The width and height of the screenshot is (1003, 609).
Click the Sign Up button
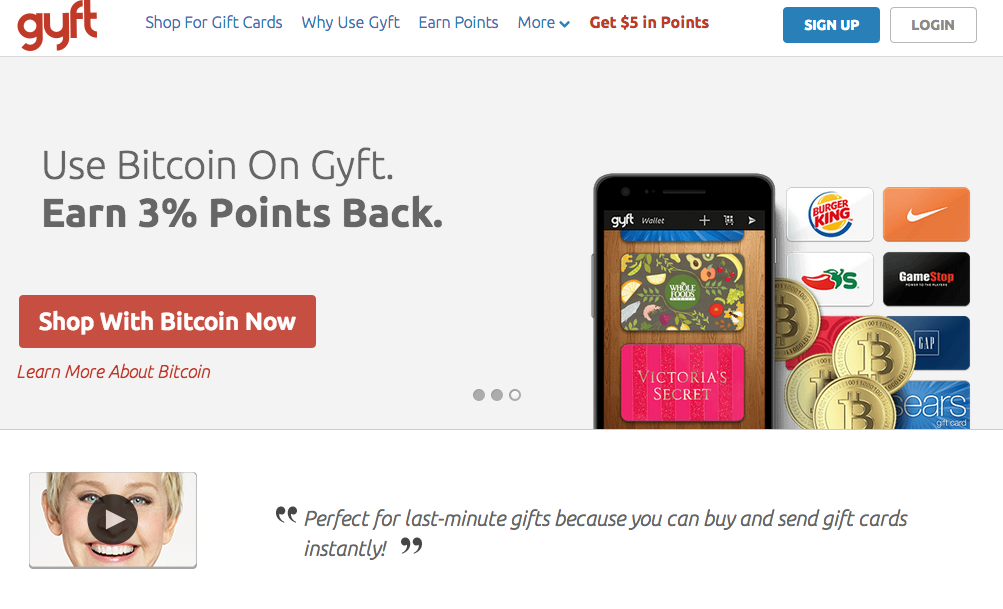pos(831,25)
